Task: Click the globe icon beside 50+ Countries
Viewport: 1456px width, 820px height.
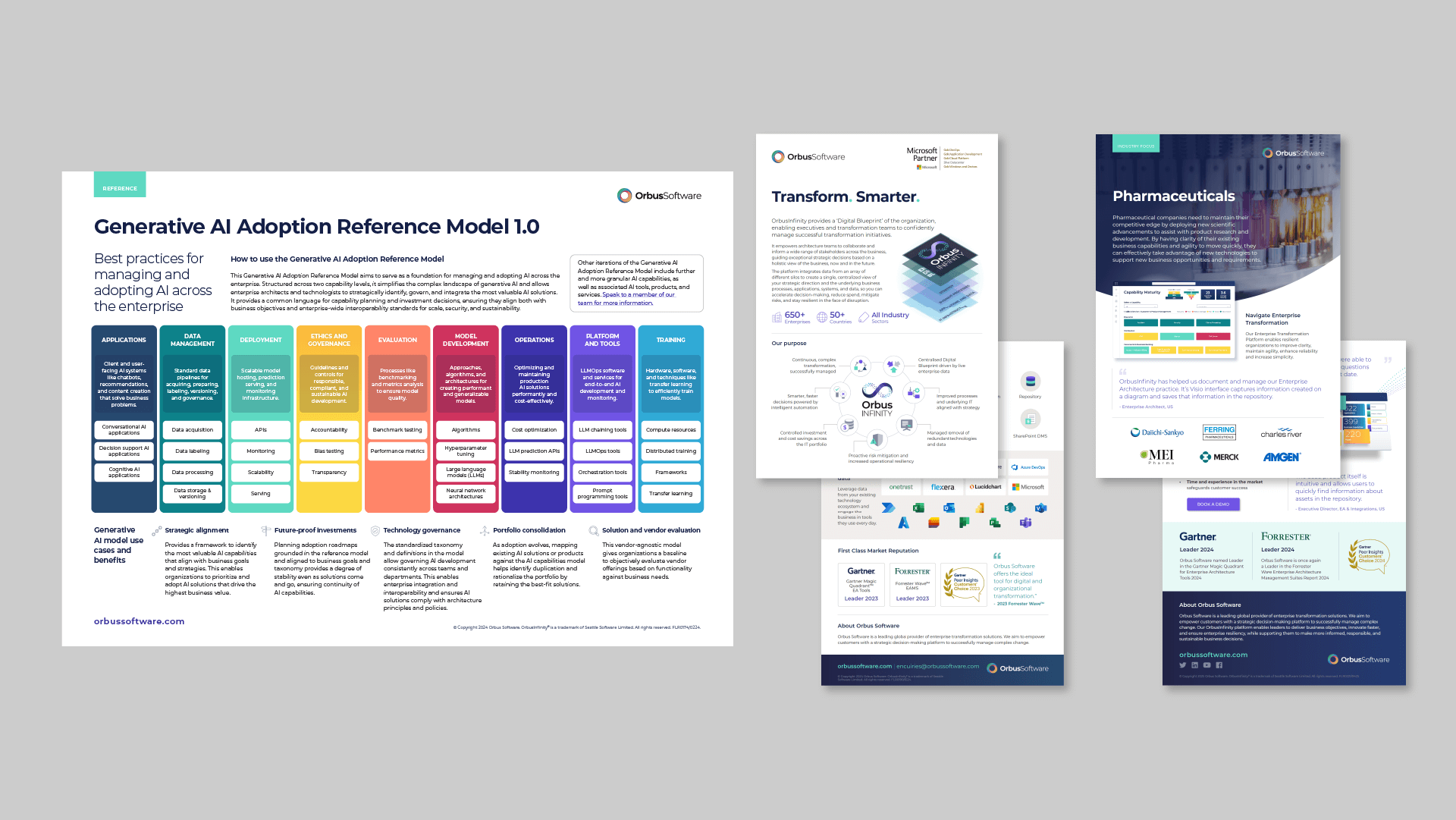Action: [822, 317]
